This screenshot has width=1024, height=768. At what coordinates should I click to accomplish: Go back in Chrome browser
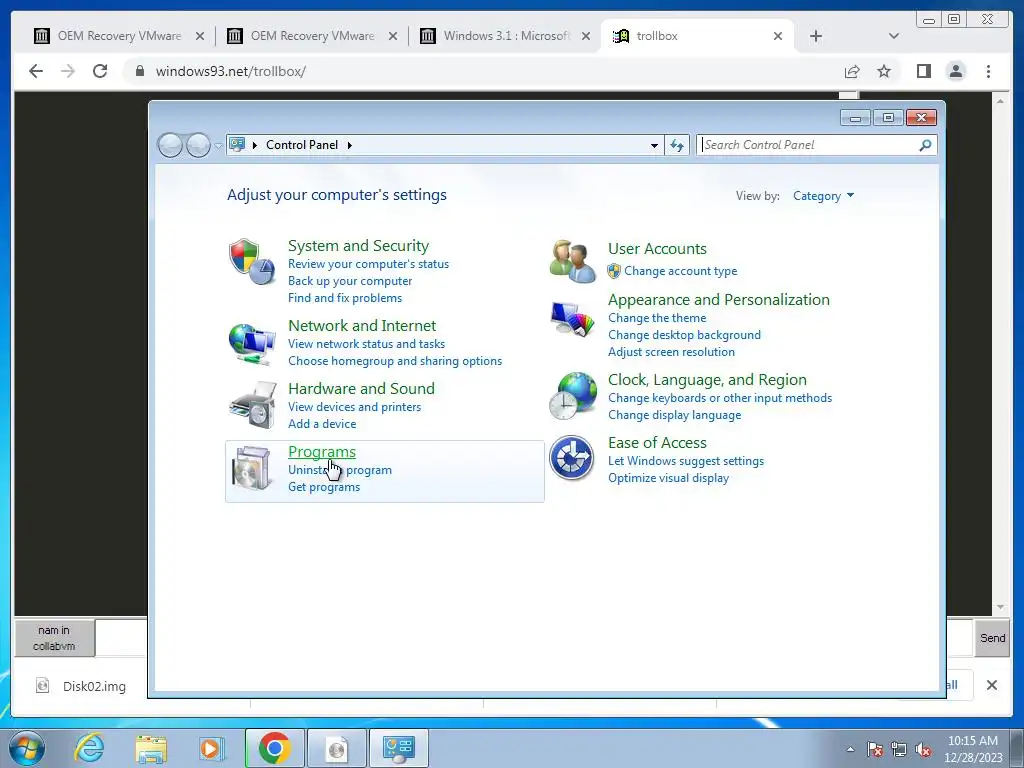click(x=36, y=71)
